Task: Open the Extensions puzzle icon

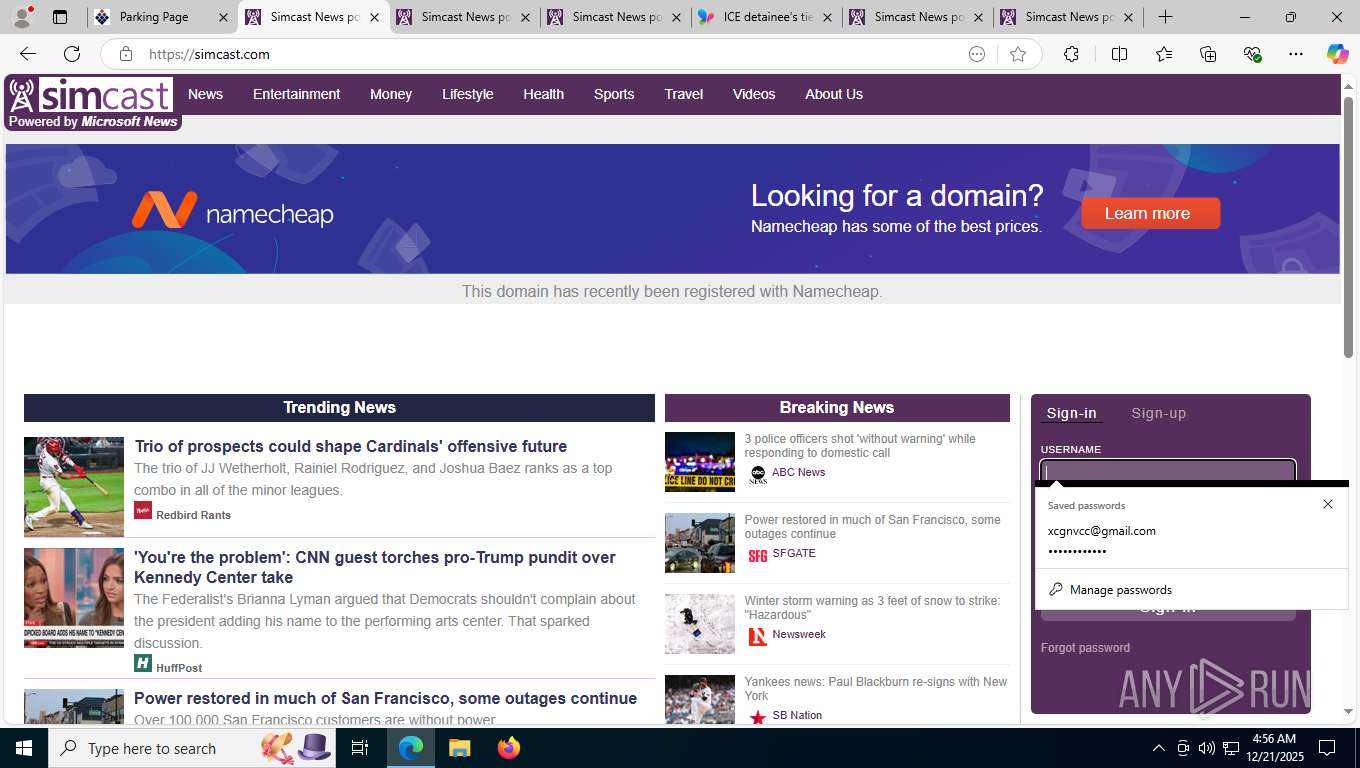Action: pos(1071,54)
